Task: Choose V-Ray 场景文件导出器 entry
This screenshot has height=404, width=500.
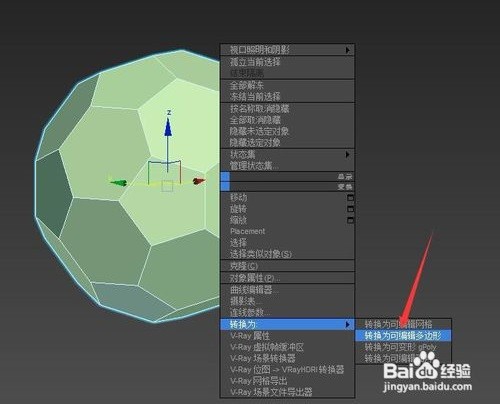Action: click(287, 392)
